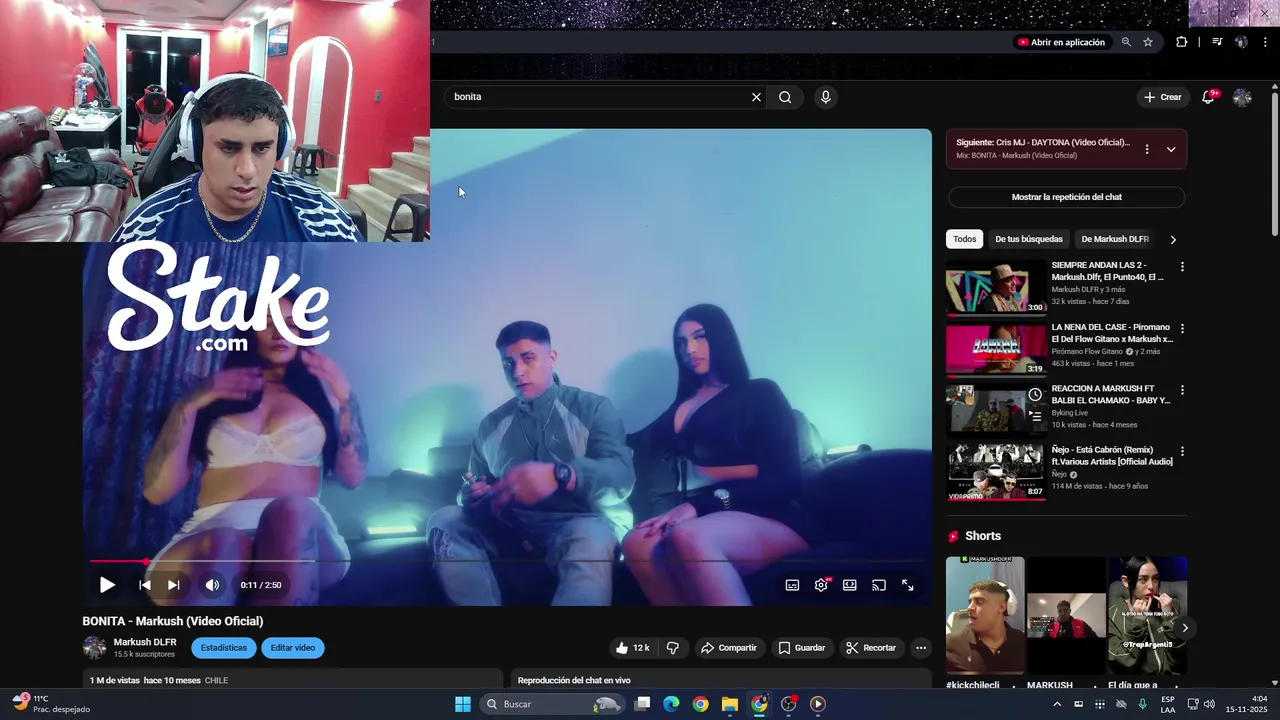
Task: Open options for Ñejo Está Cabrón video
Action: pyautogui.click(x=1182, y=451)
